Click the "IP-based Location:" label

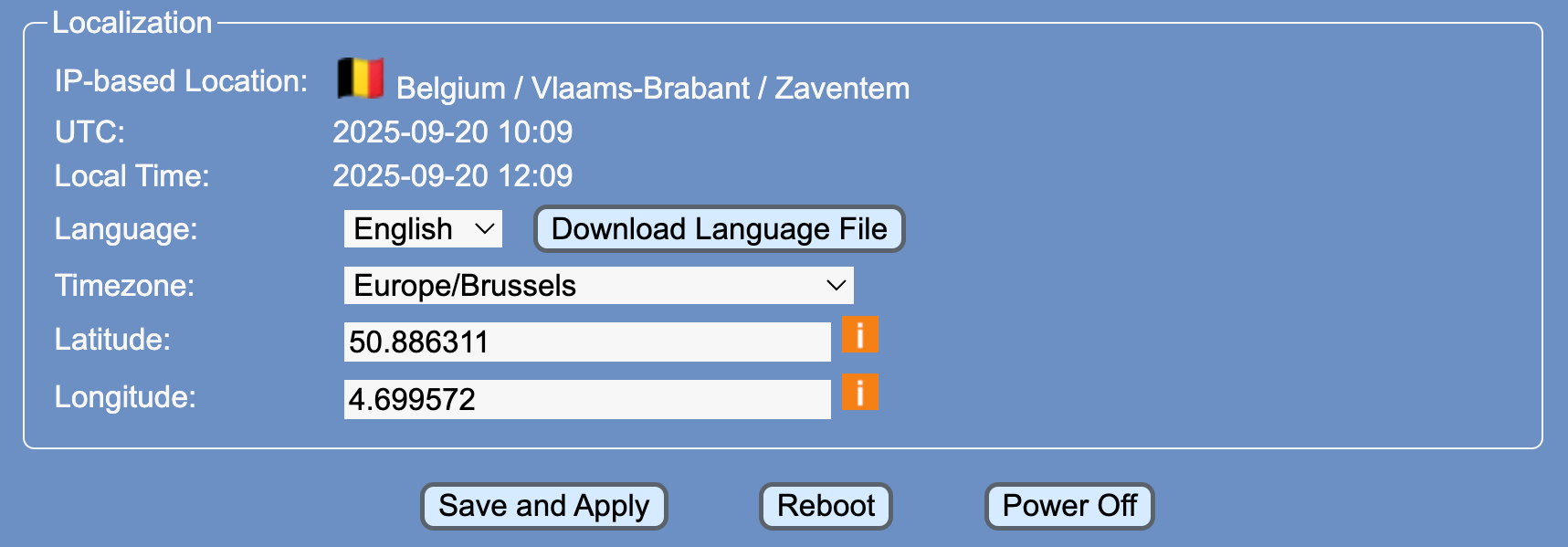(181, 81)
